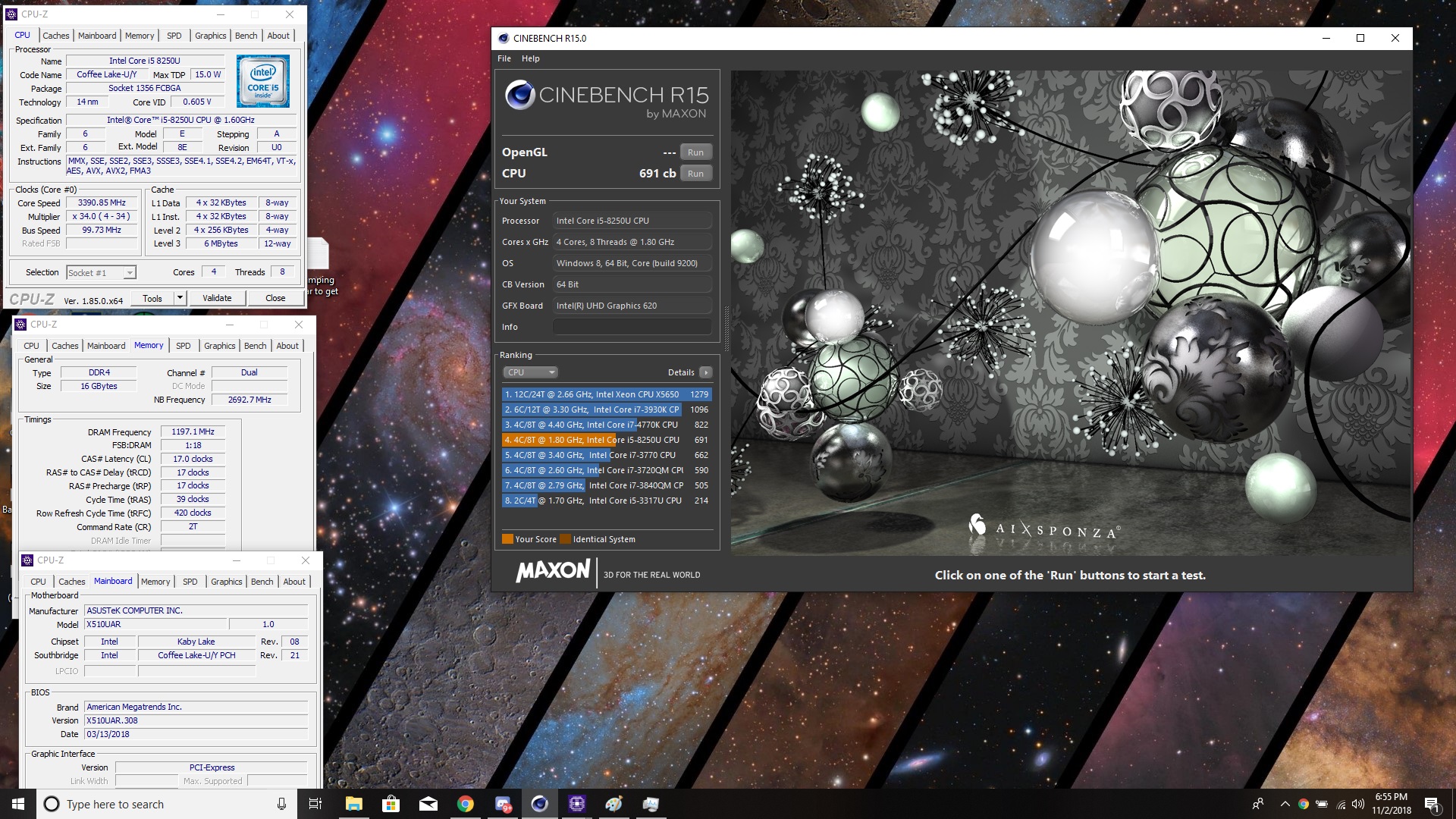
Task: Open SPD tab in Memory CPU-Z window
Action: (184, 346)
